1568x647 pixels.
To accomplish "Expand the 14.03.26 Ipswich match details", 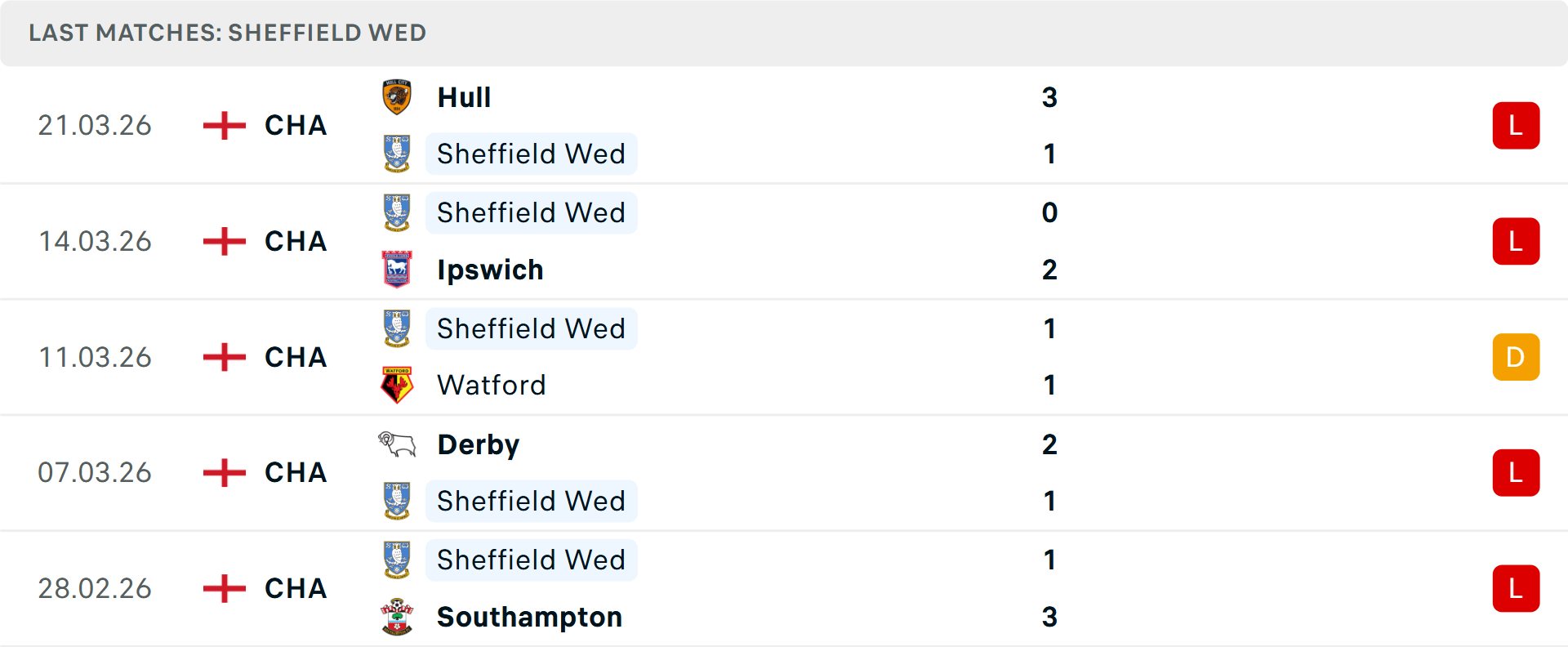I will pyautogui.click(x=784, y=241).
